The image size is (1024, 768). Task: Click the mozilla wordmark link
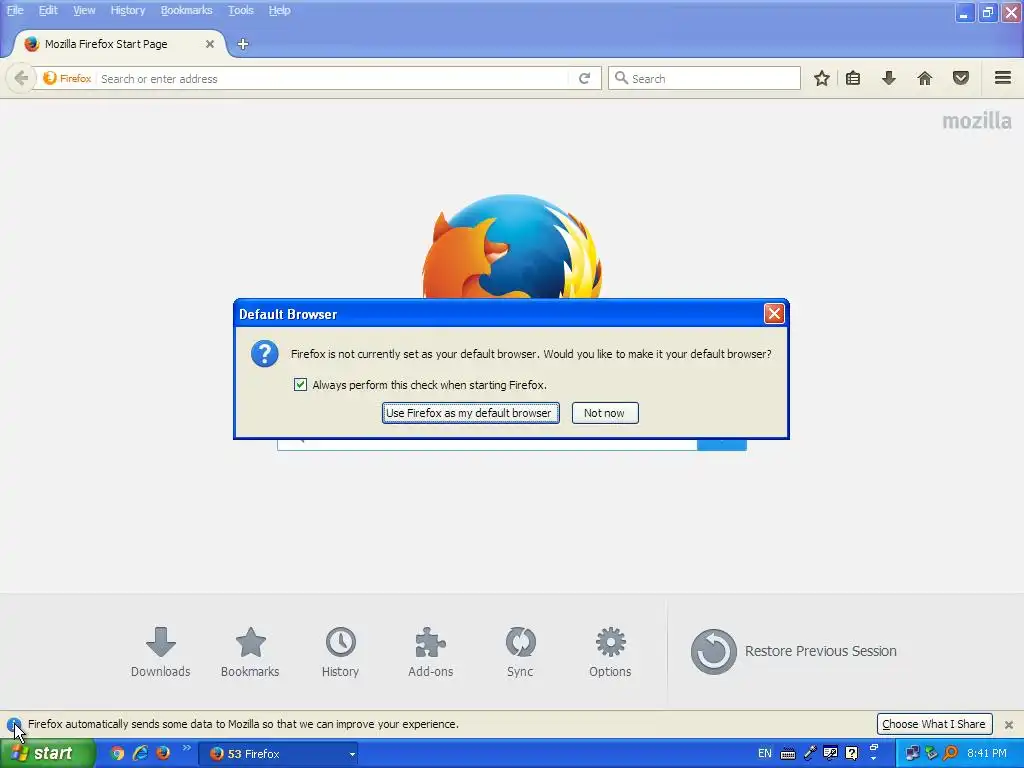977,121
